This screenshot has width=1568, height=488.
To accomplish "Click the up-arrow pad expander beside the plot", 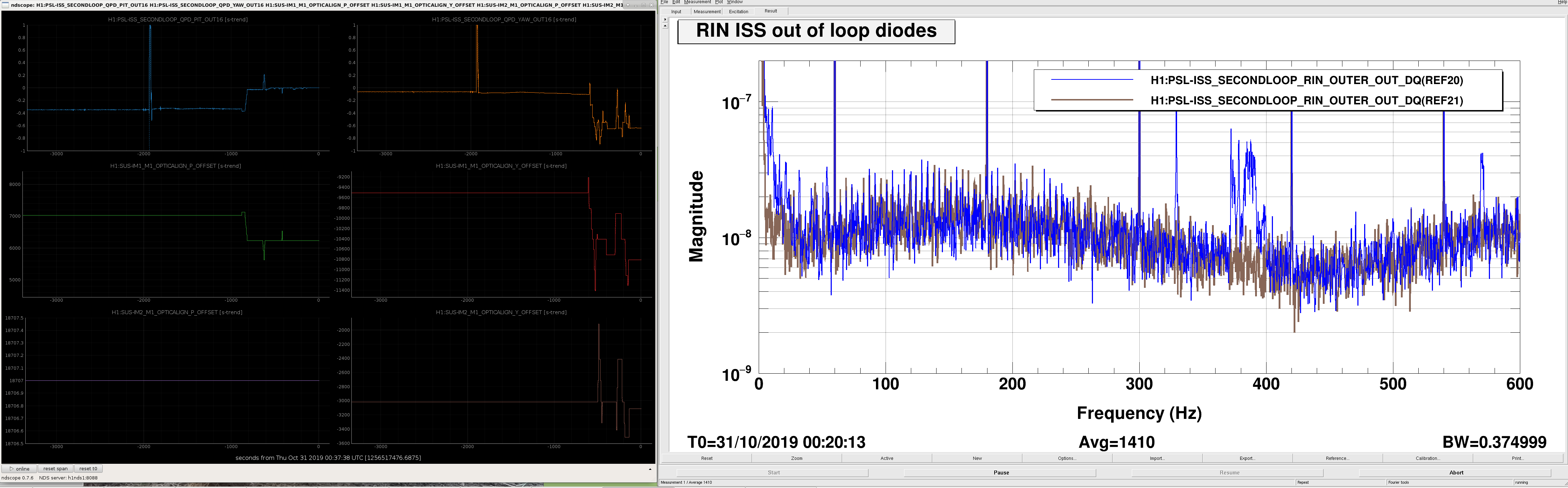I will [x=665, y=26].
